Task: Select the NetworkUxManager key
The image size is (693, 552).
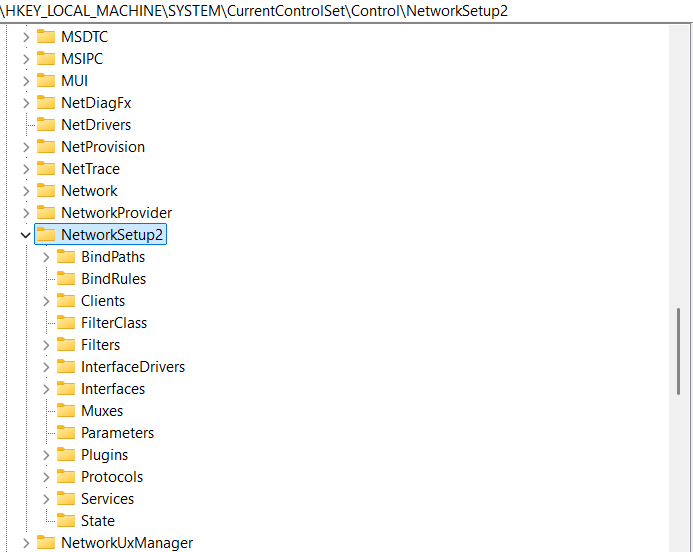Action: (126, 543)
